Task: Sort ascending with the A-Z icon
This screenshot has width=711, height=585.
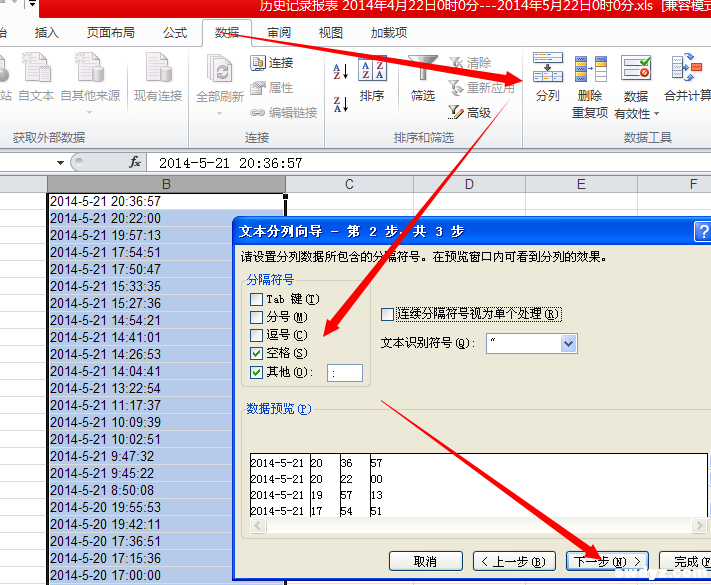Action: click(341, 72)
